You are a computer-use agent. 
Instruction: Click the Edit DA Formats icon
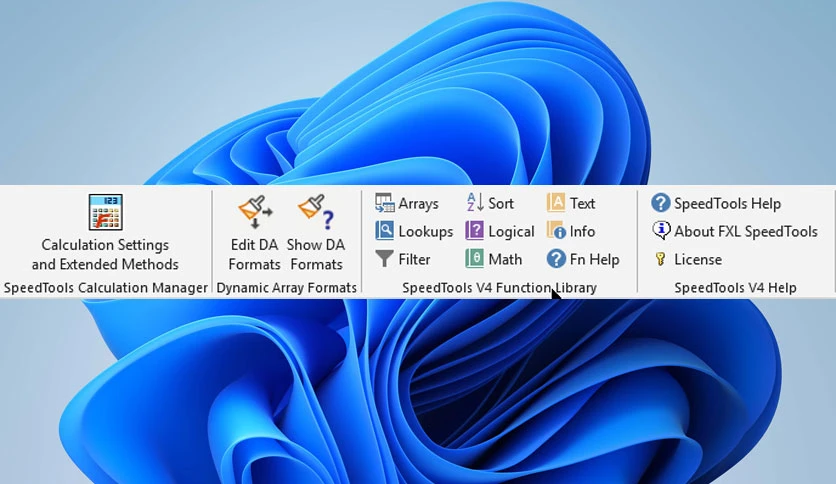click(255, 212)
